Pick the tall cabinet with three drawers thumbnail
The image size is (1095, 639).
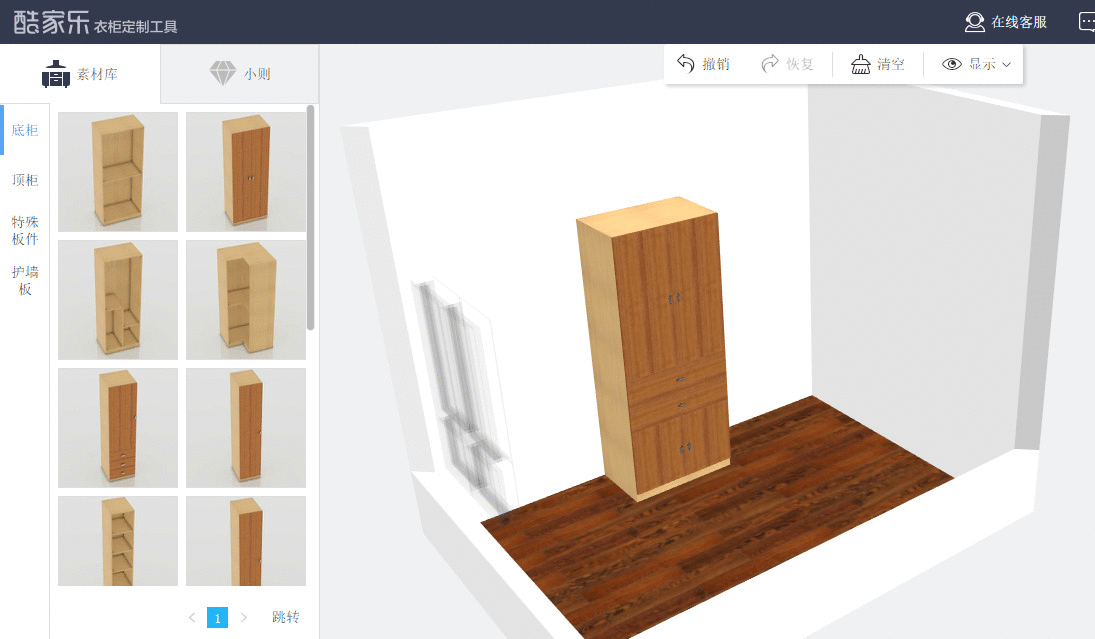tap(118, 428)
